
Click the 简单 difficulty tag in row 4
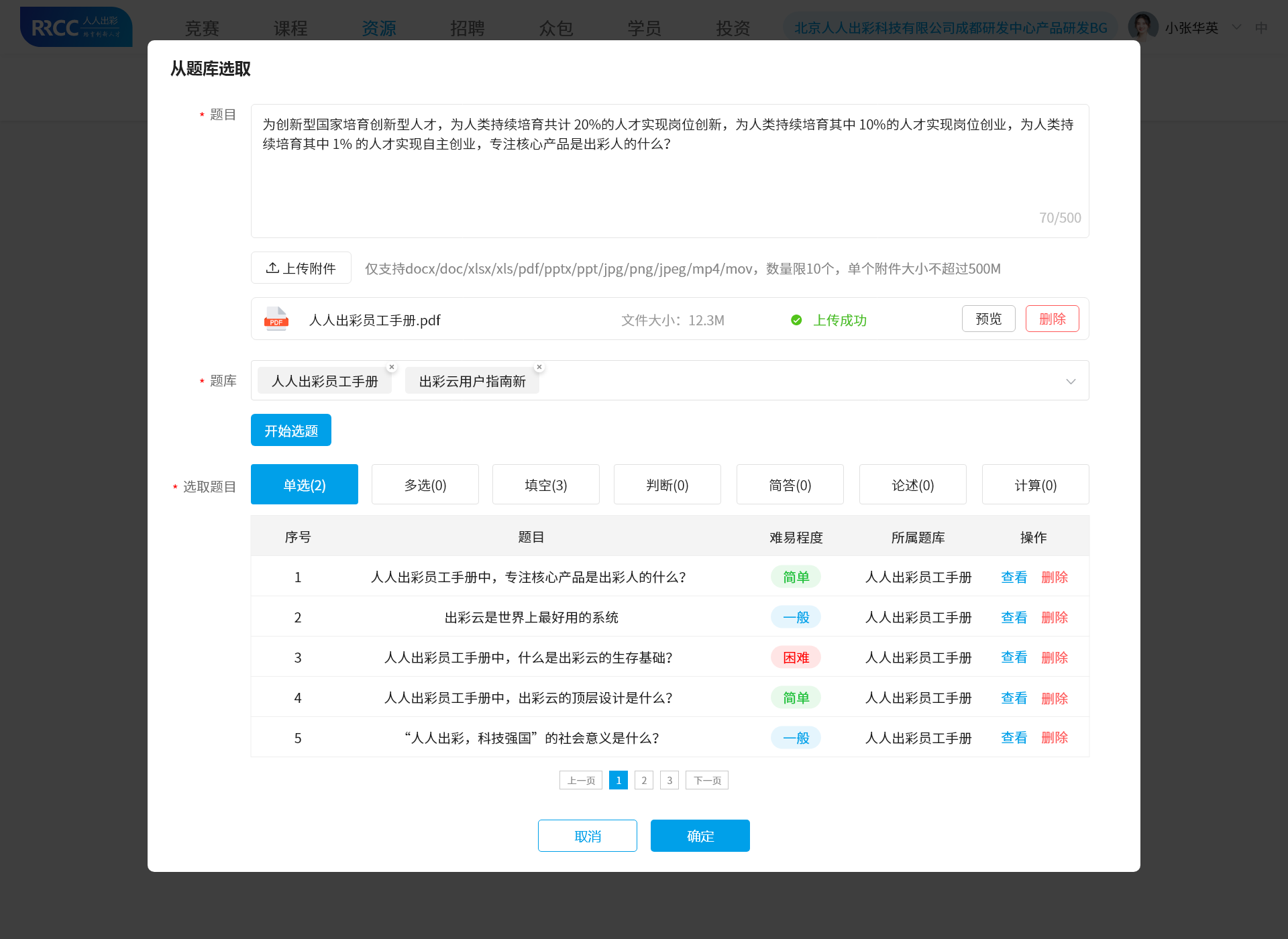(796, 698)
